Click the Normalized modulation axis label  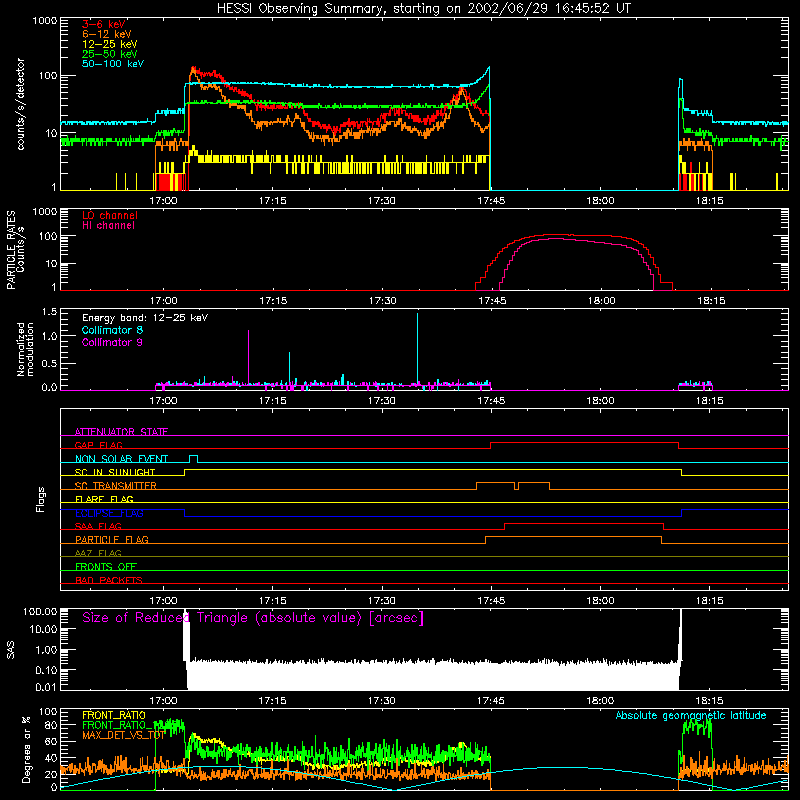pyautogui.click(x=26, y=349)
